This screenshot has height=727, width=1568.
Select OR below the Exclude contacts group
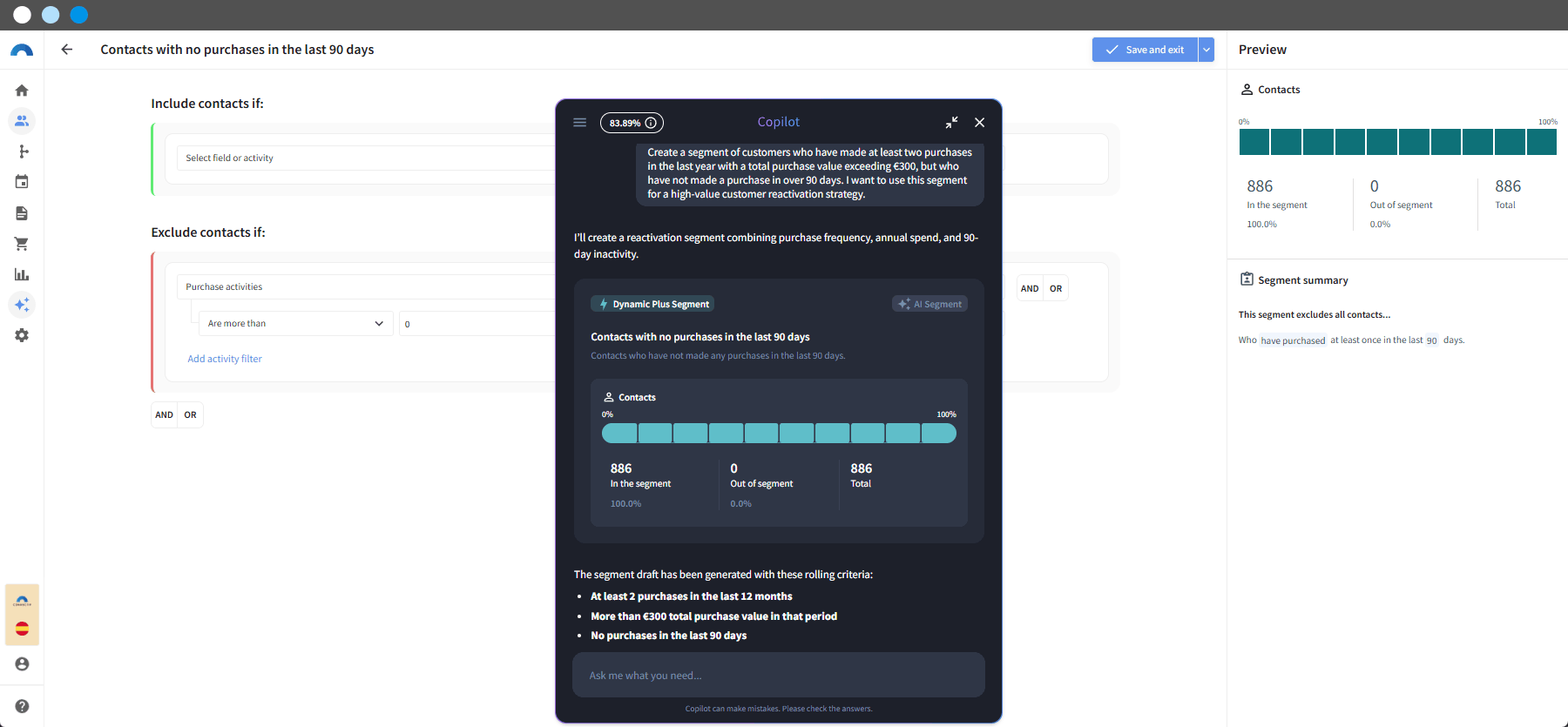pos(191,415)
